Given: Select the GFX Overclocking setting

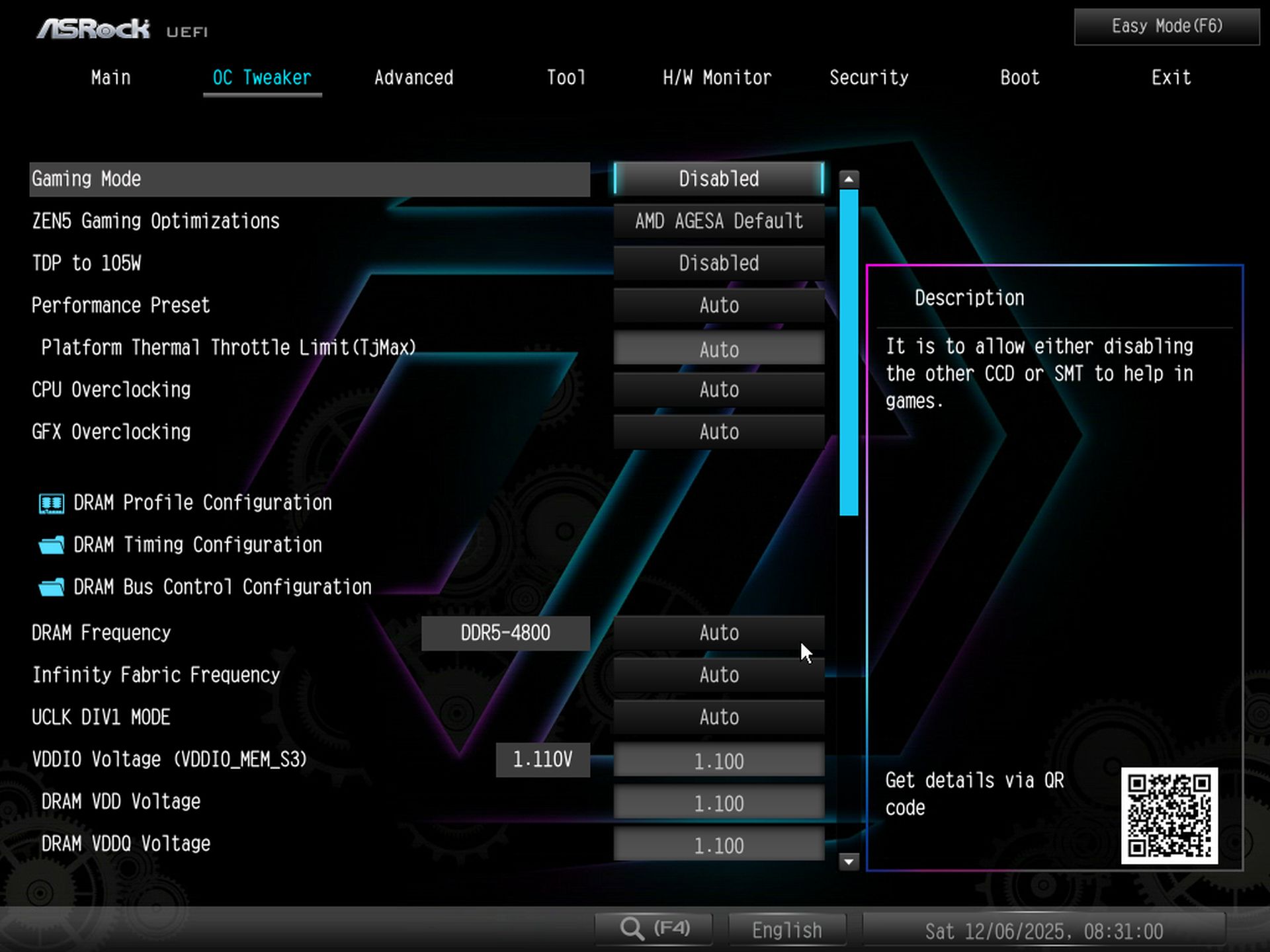Looking at the screenshot, I should tap(719, 432).
